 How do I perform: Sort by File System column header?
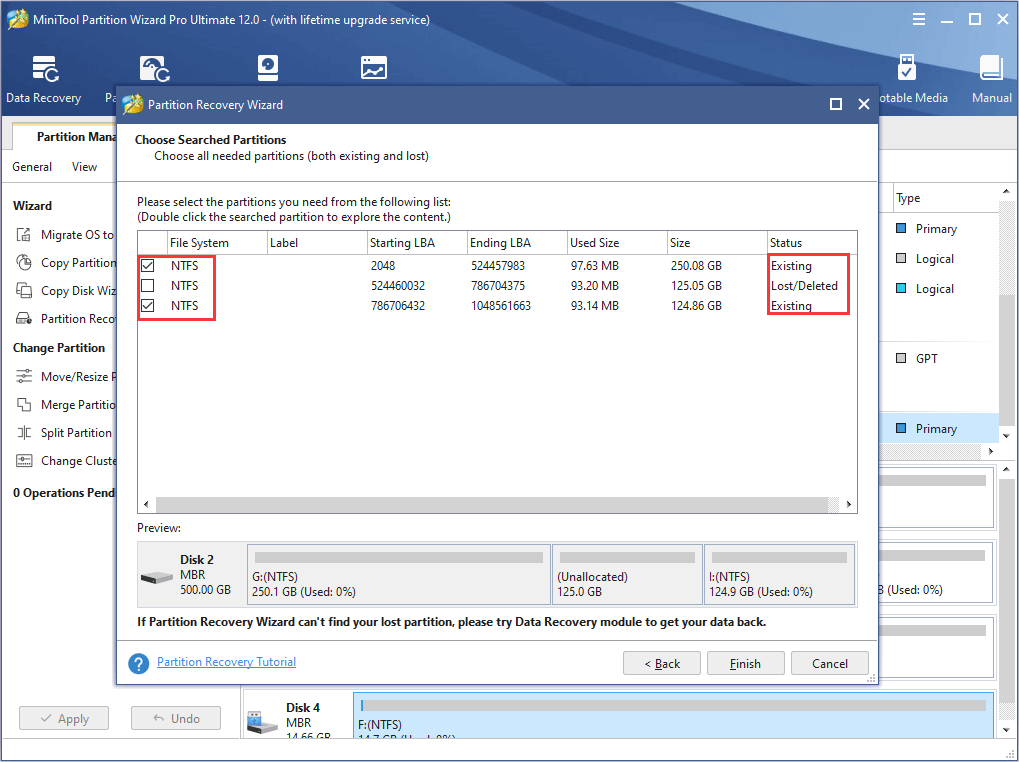(x=217, y=243)
